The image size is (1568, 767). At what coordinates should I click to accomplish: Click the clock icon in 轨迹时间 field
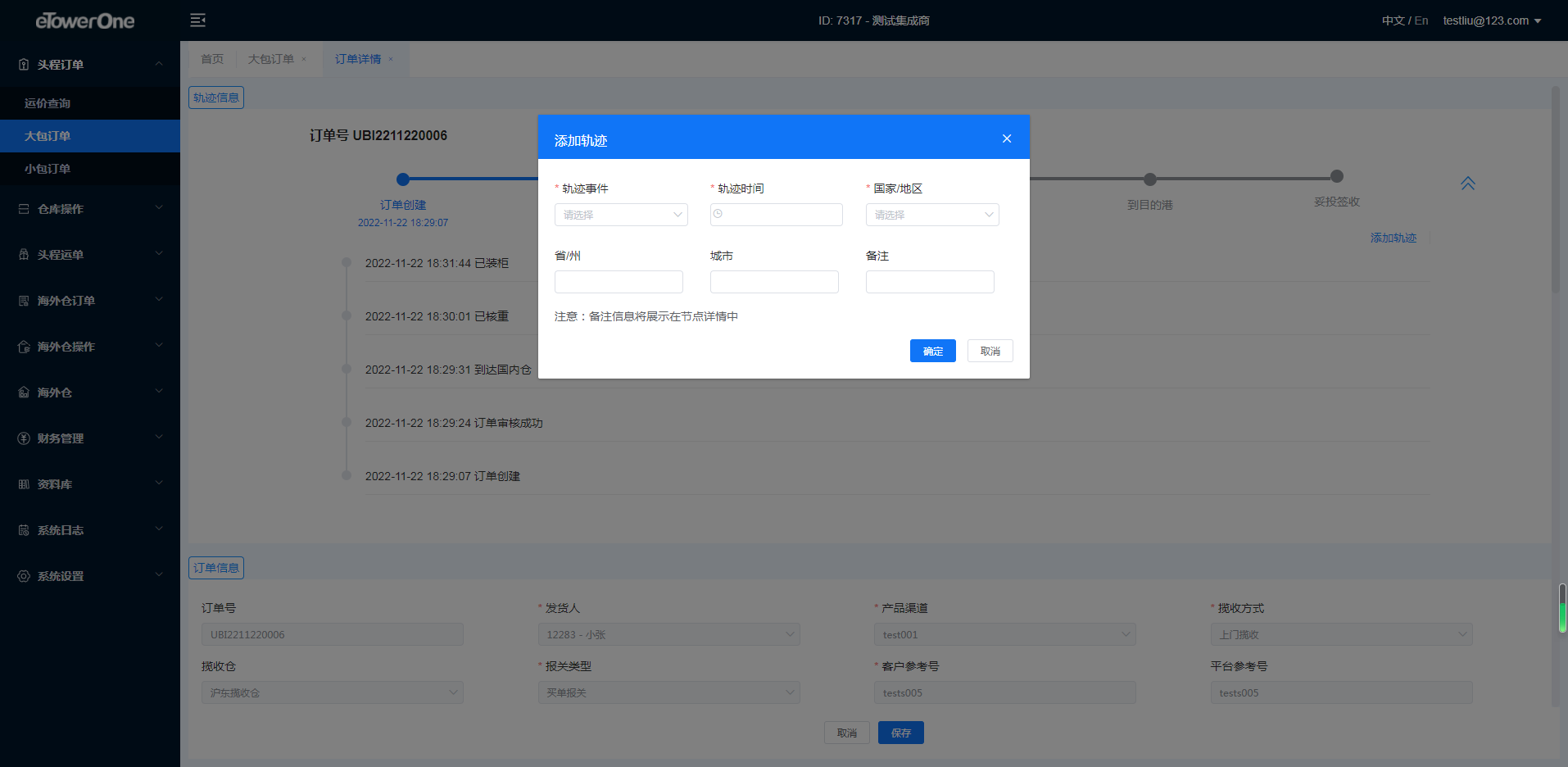pyautogui.click(x=718, y=214)
